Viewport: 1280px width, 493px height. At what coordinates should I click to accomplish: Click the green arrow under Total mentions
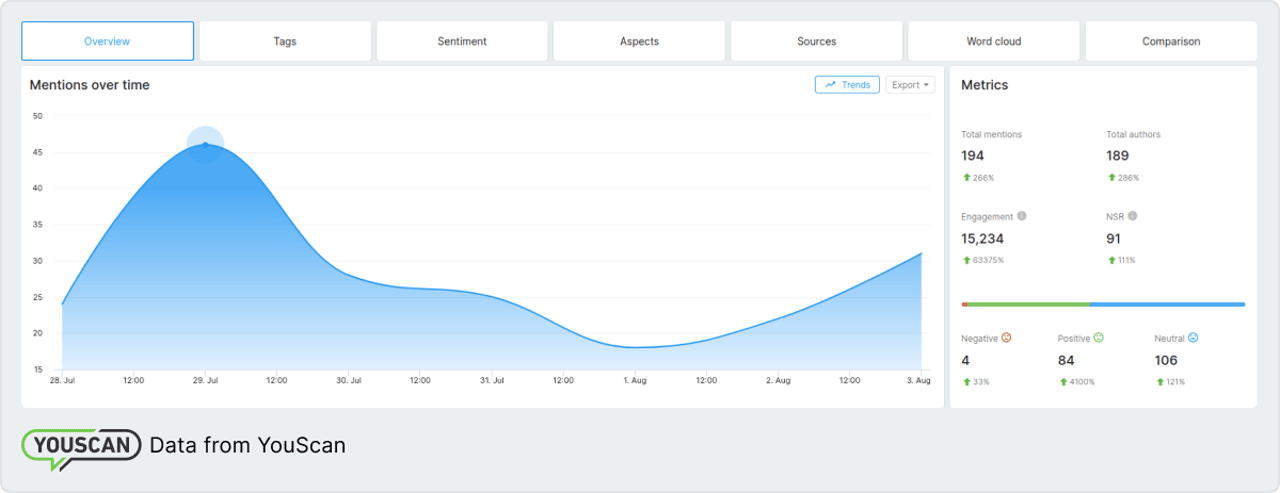tap(966, 177)
